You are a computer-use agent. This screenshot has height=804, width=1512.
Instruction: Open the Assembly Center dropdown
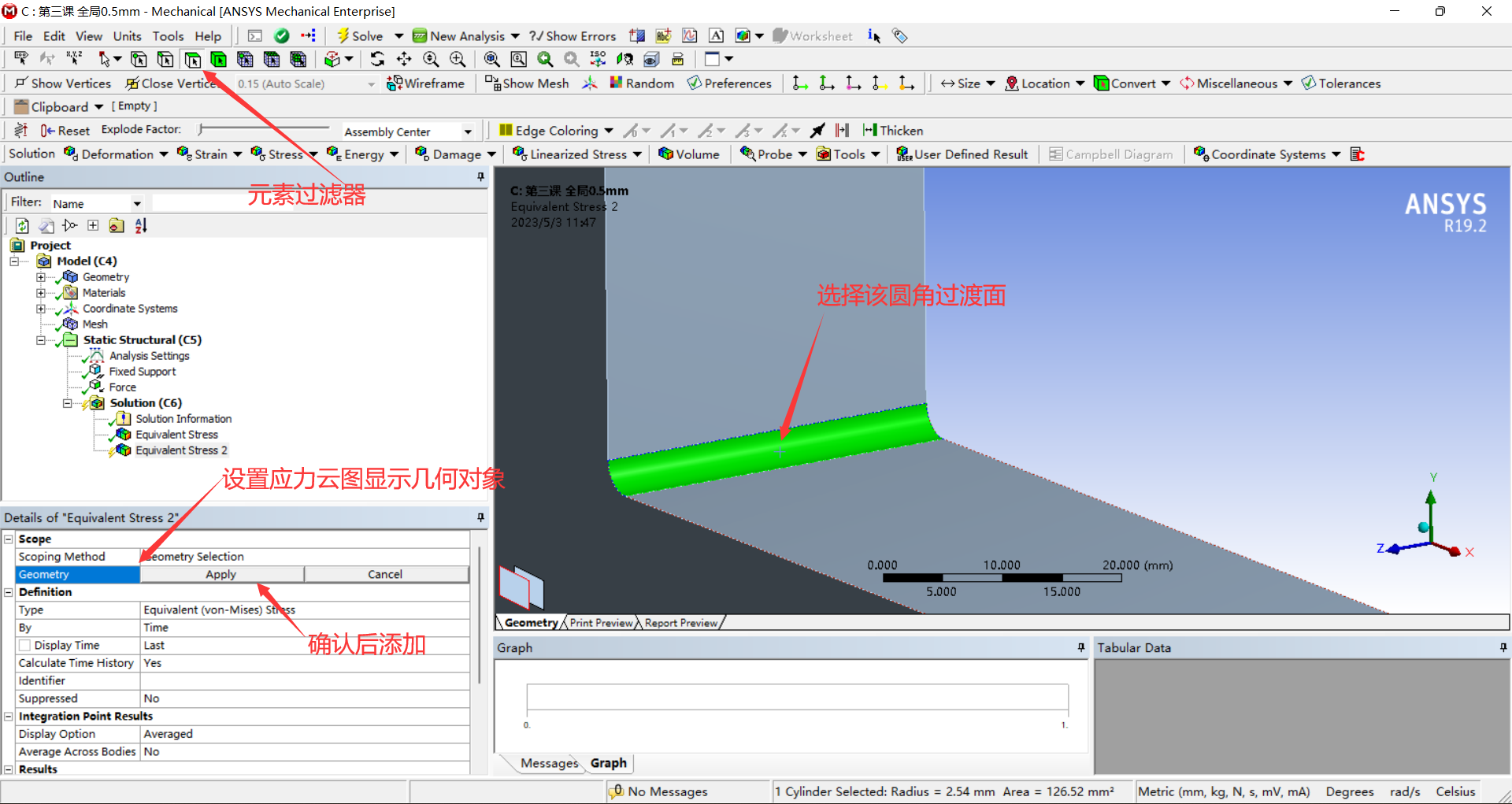point(468,132)
